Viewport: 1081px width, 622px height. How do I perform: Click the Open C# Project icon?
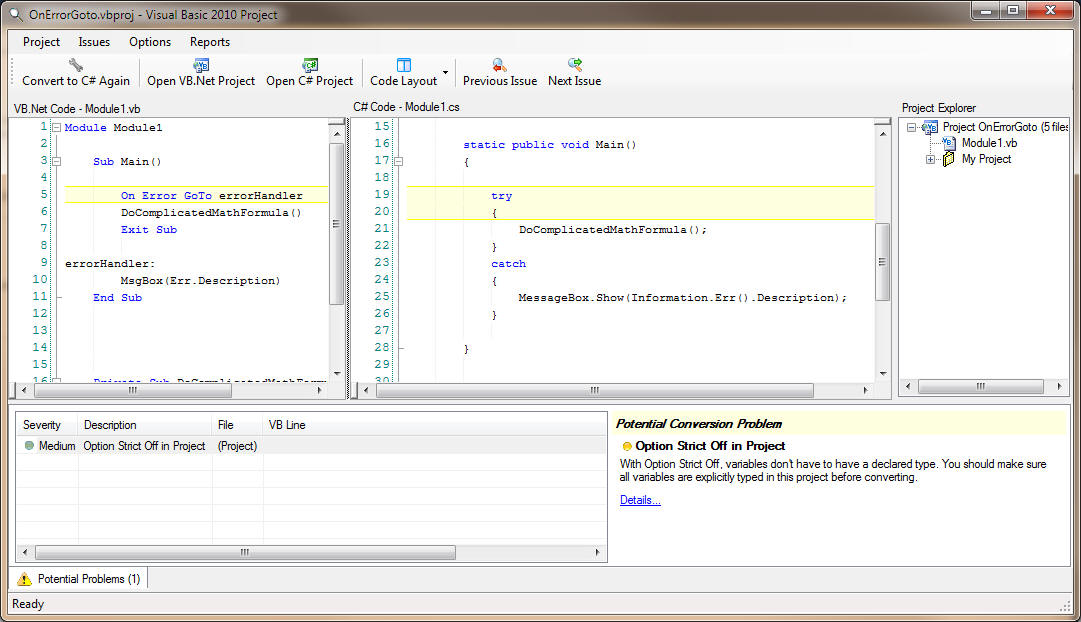310,65
